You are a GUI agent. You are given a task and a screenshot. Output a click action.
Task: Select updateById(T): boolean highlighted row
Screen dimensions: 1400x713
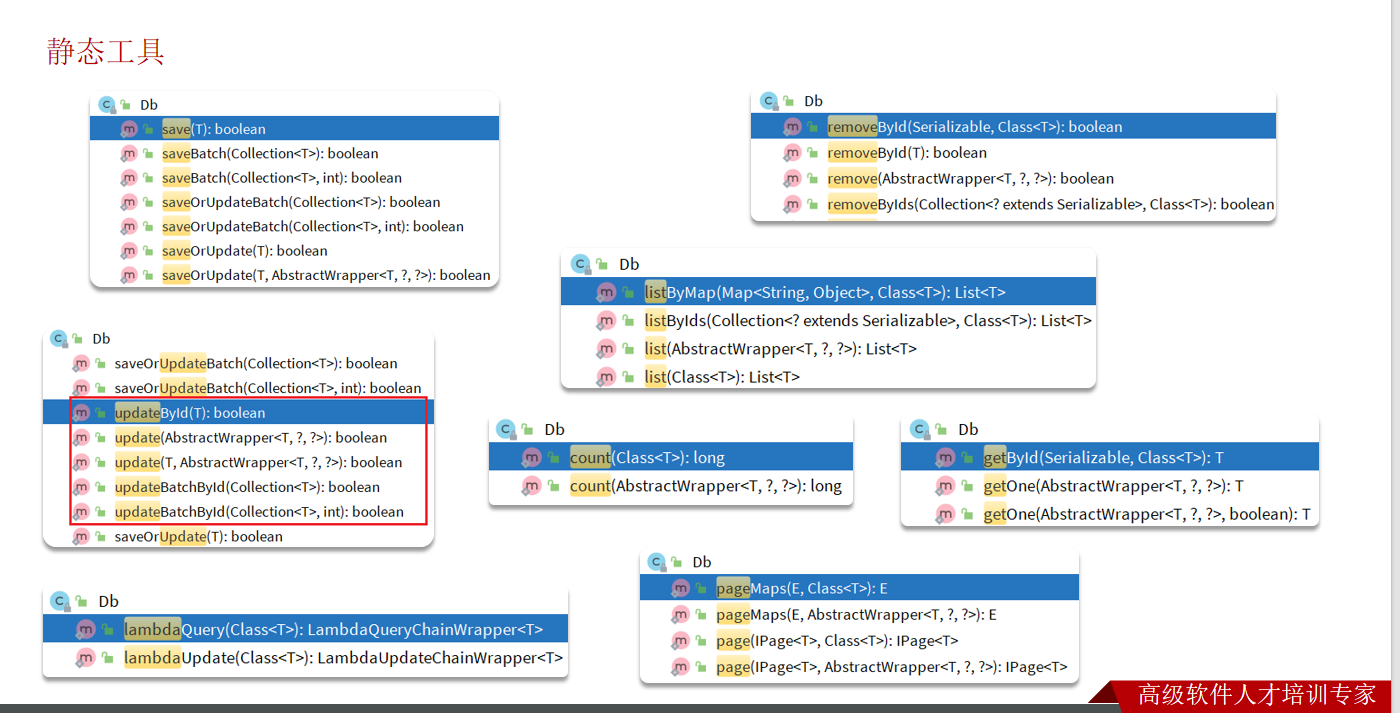point(238,413)
